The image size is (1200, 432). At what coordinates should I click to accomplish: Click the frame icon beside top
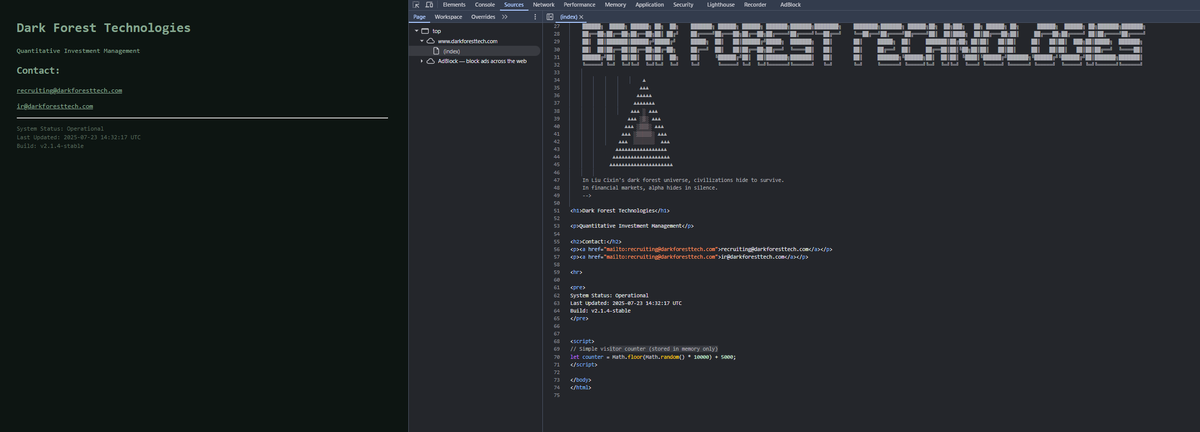point(425,31)
